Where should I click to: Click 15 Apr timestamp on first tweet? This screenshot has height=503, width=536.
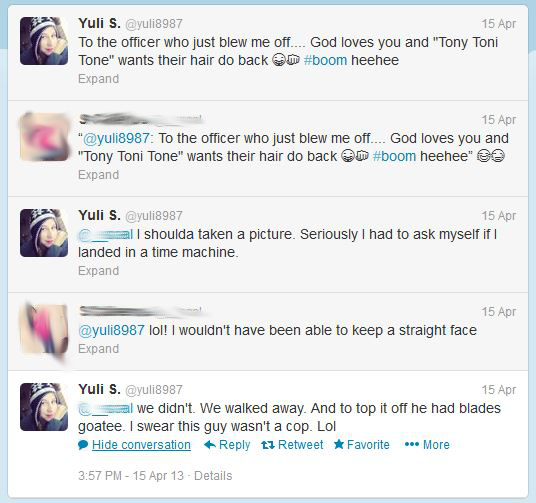tap(499, 24)
